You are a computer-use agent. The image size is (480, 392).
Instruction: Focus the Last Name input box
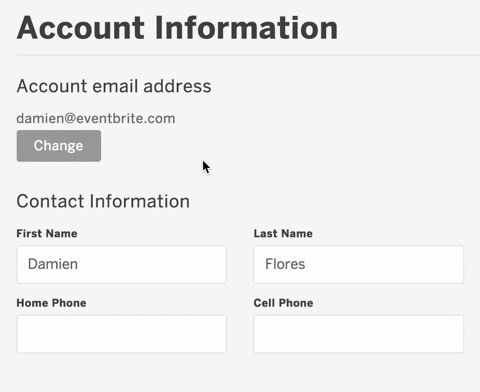pyautogui.click(x=358, y=264)
